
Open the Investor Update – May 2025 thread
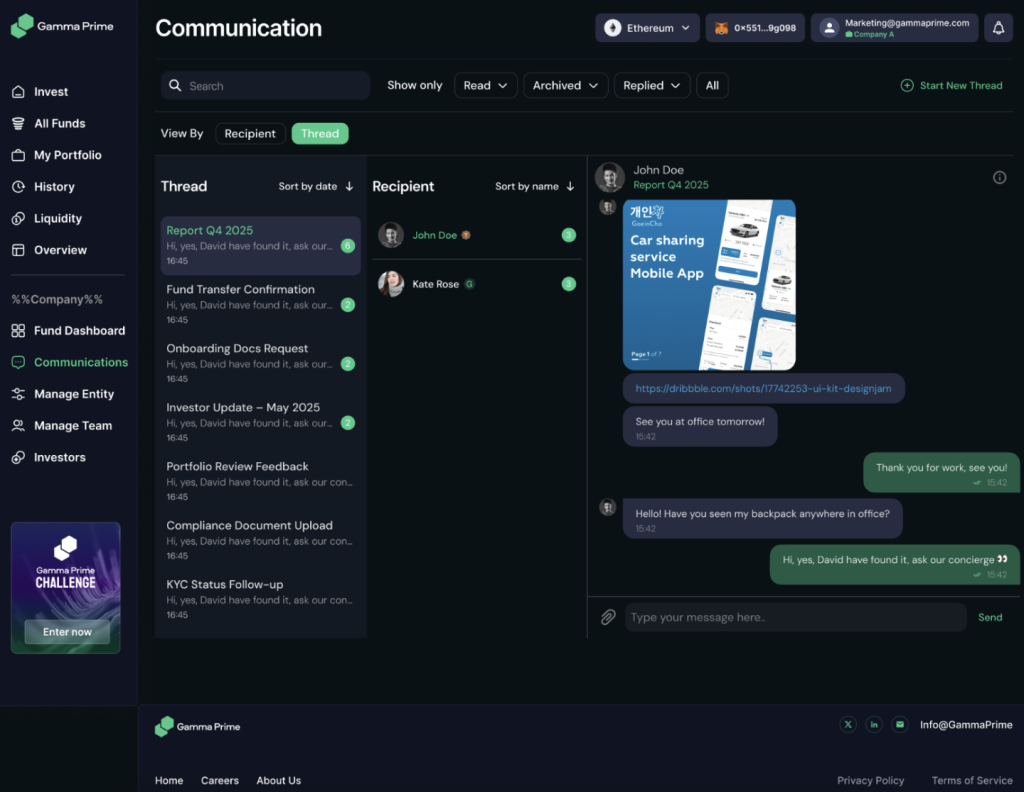coord(261,422)
